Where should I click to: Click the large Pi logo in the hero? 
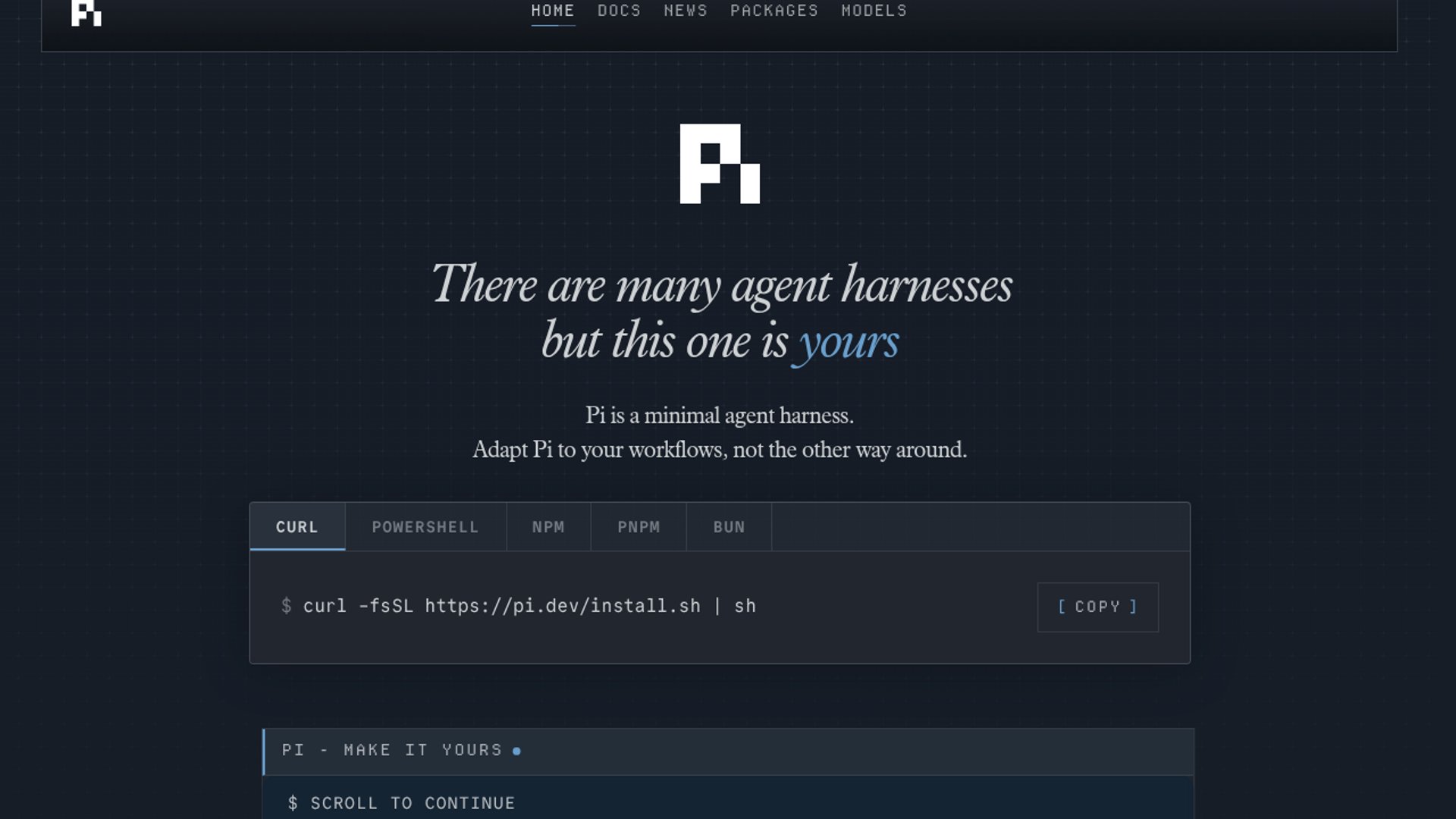(x=720, y=164)
